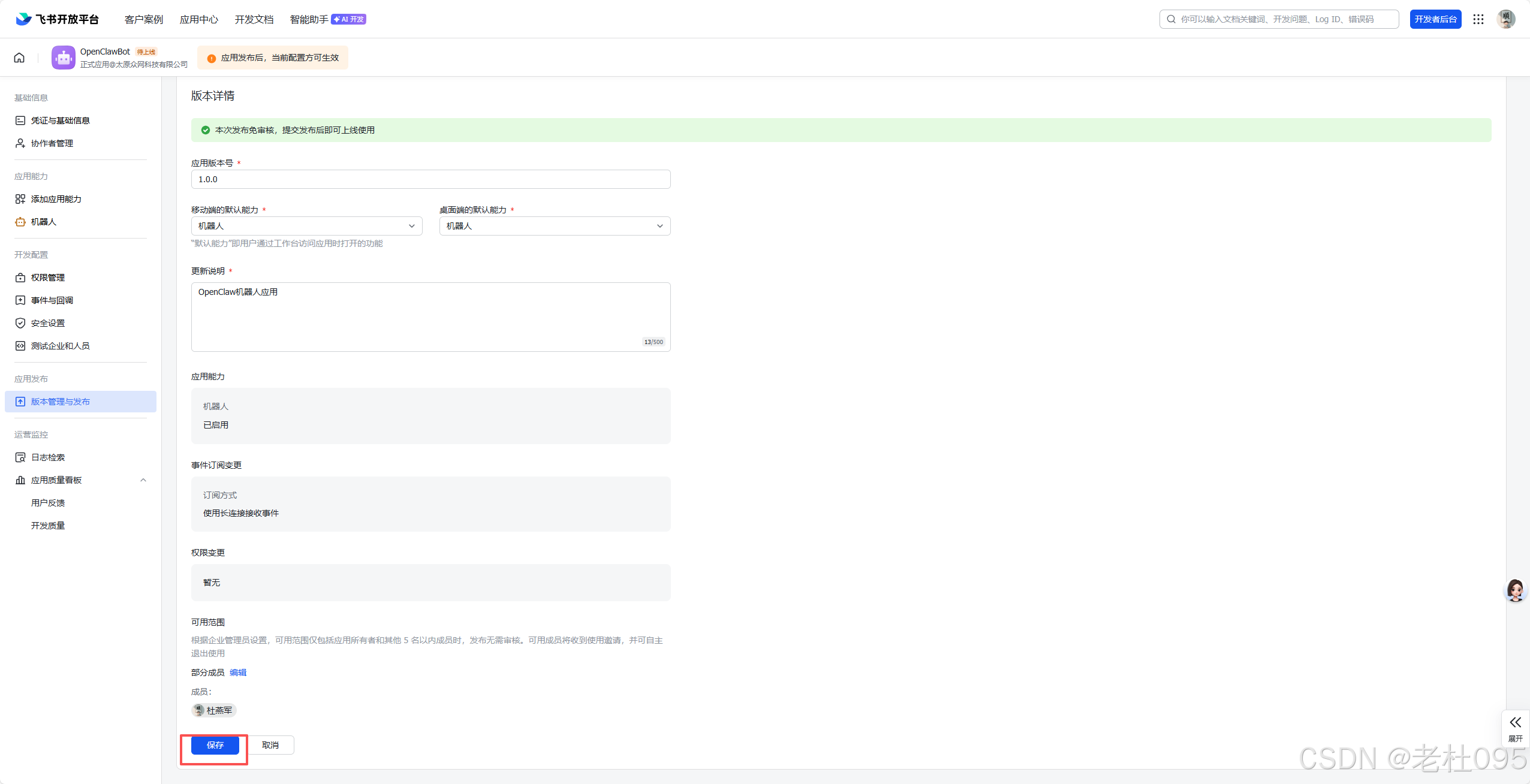Click the app version number field
This screenshot has width=1530, height=784.
(430, 179)
